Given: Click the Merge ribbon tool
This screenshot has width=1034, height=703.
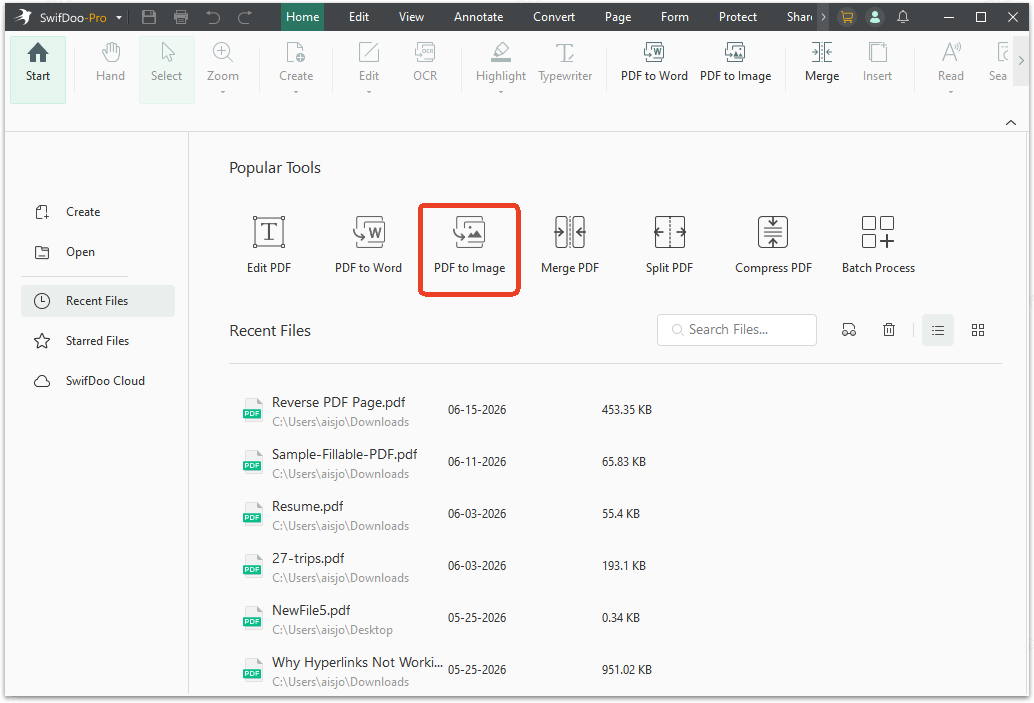Looking at the screenshot, I should (x=822, y=63).
